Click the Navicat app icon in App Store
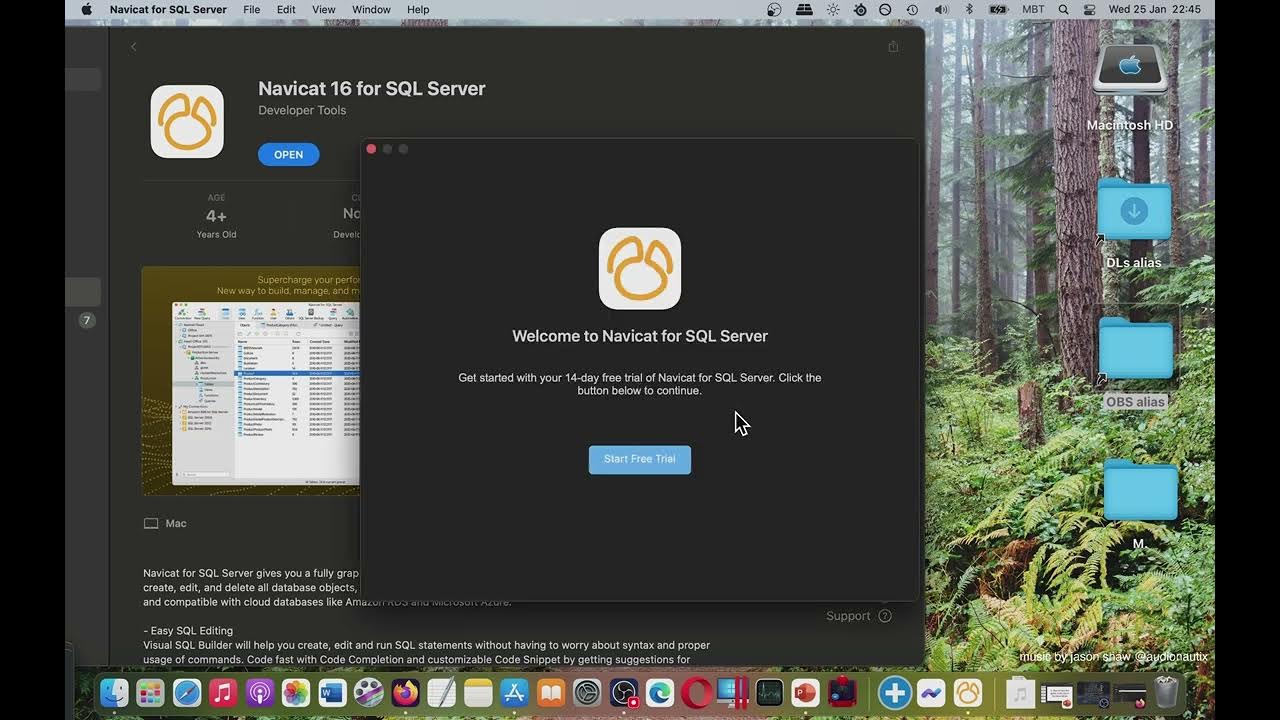The height and width of the screenshot is (720, 1280). point(187,121)
